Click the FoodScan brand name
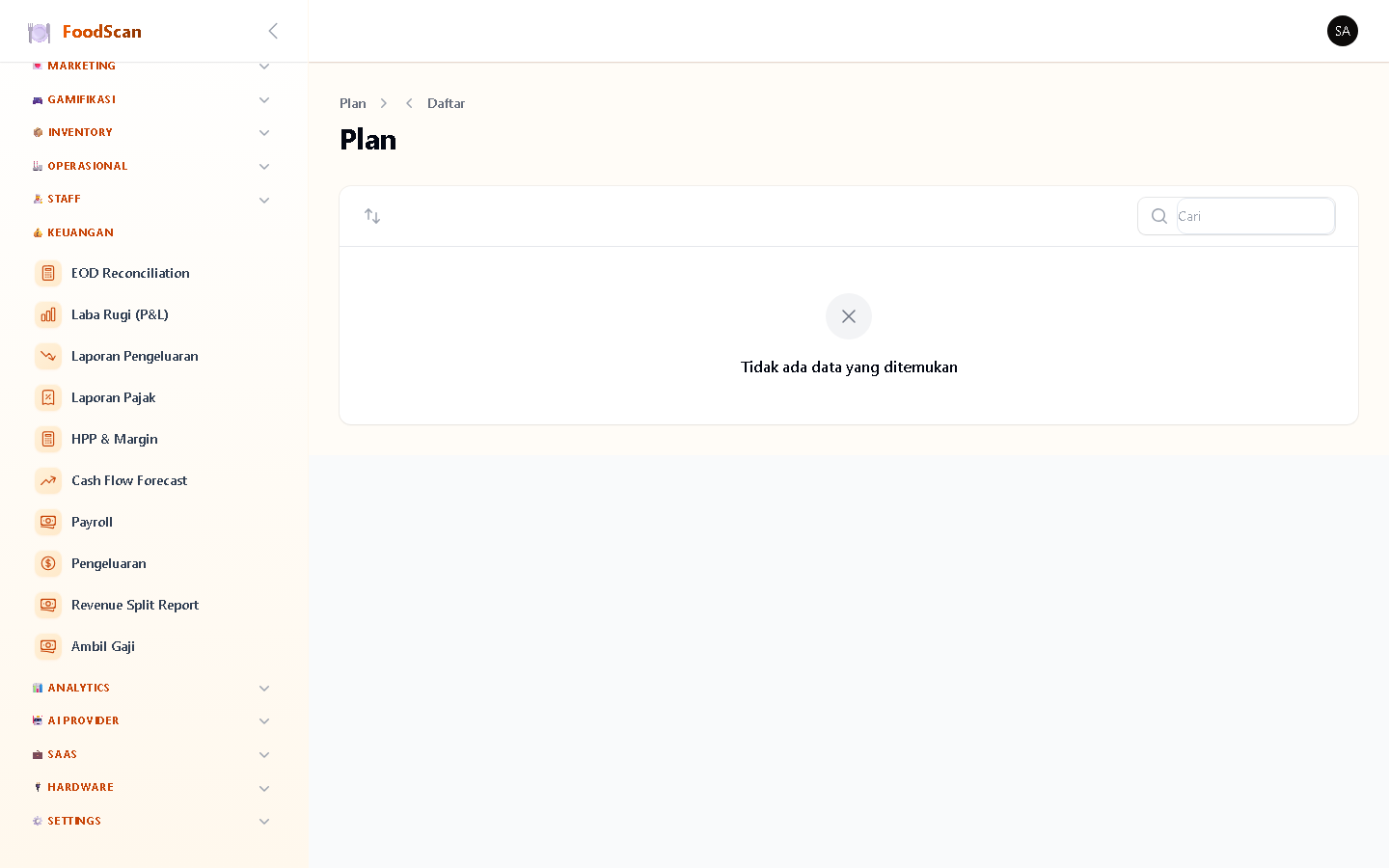 pyautogui.click(x=102, y=32)
